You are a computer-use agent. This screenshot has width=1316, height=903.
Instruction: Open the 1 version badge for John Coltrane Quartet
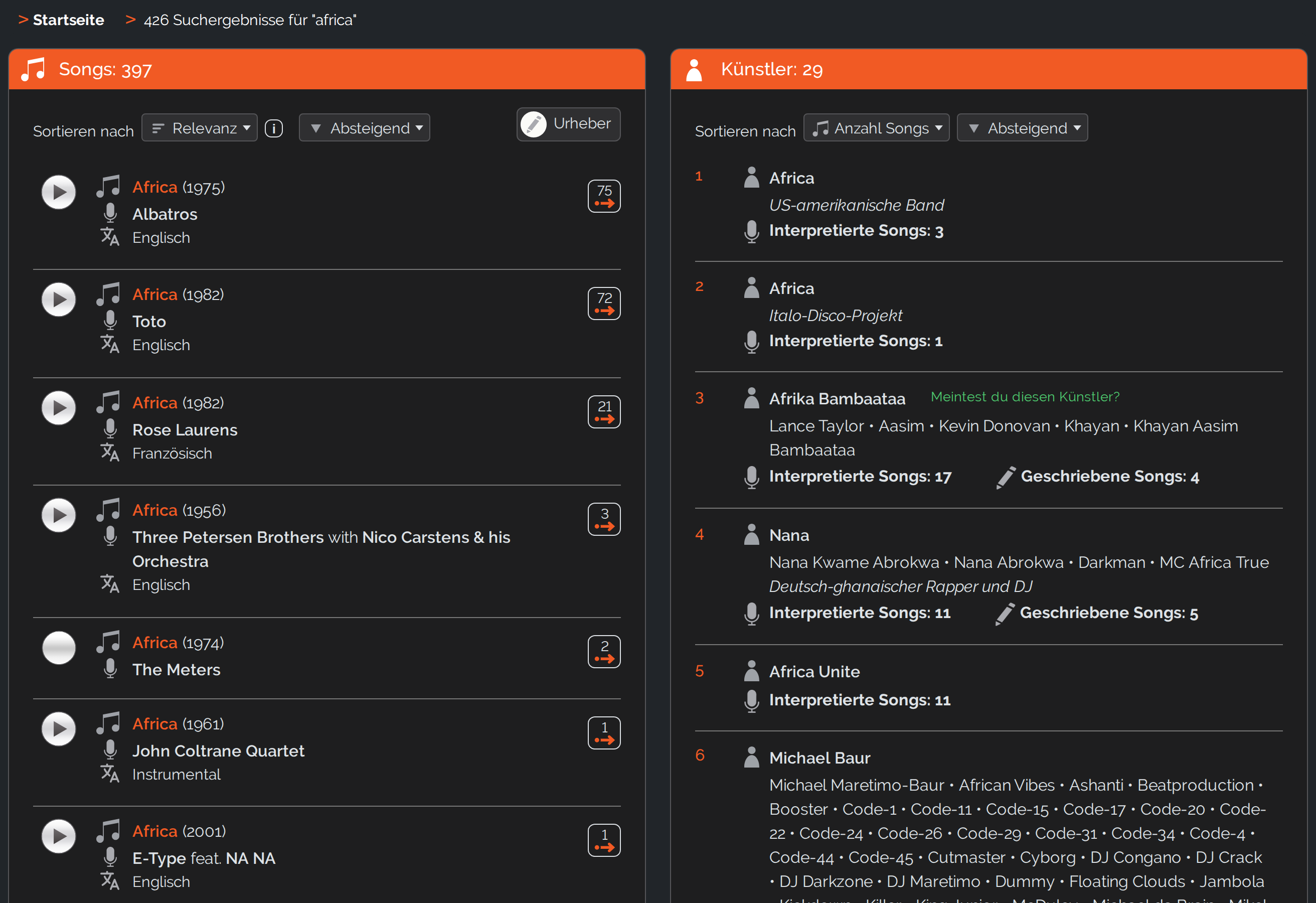[x=604, y=733]
